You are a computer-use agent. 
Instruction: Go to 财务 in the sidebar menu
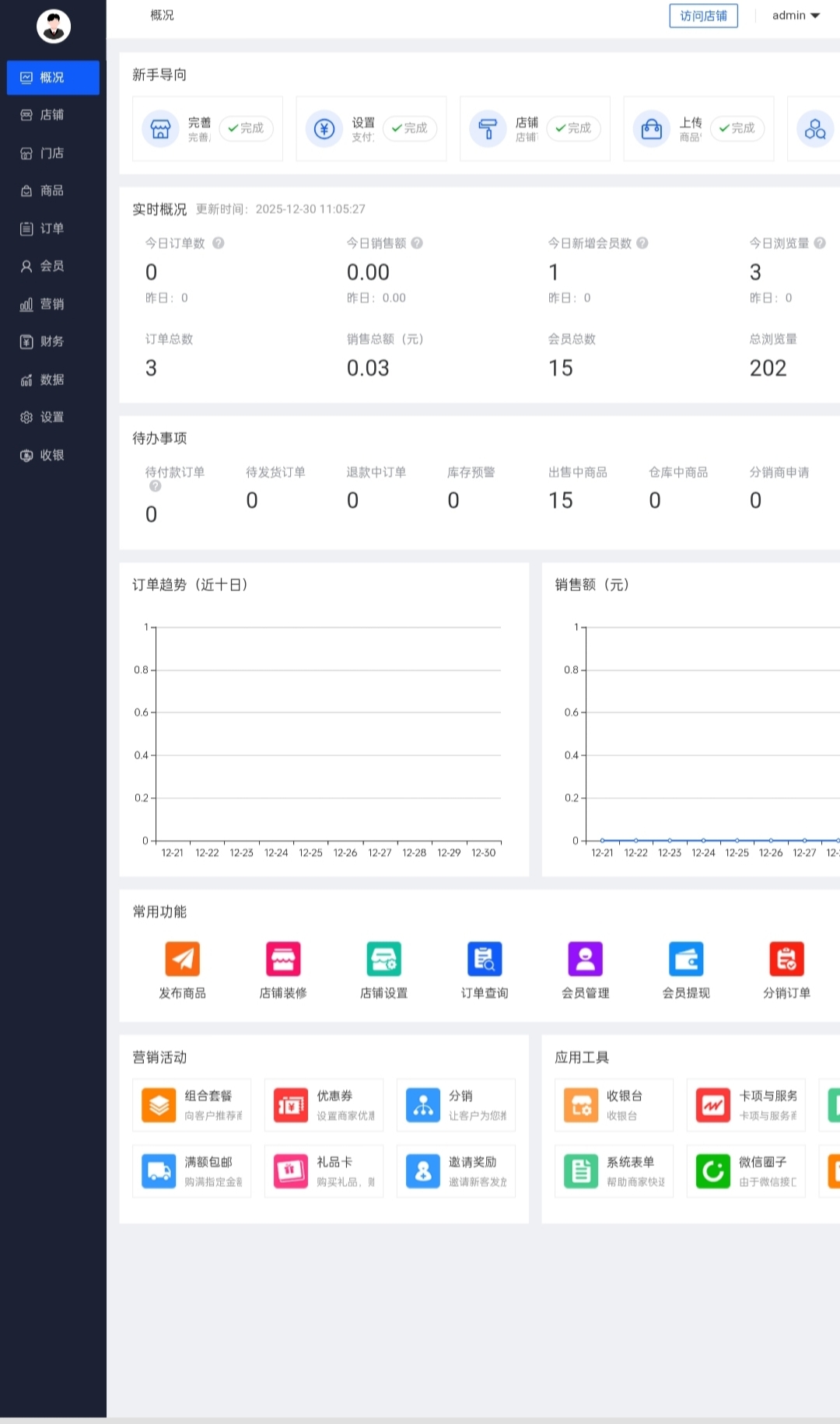pos(53,341)
